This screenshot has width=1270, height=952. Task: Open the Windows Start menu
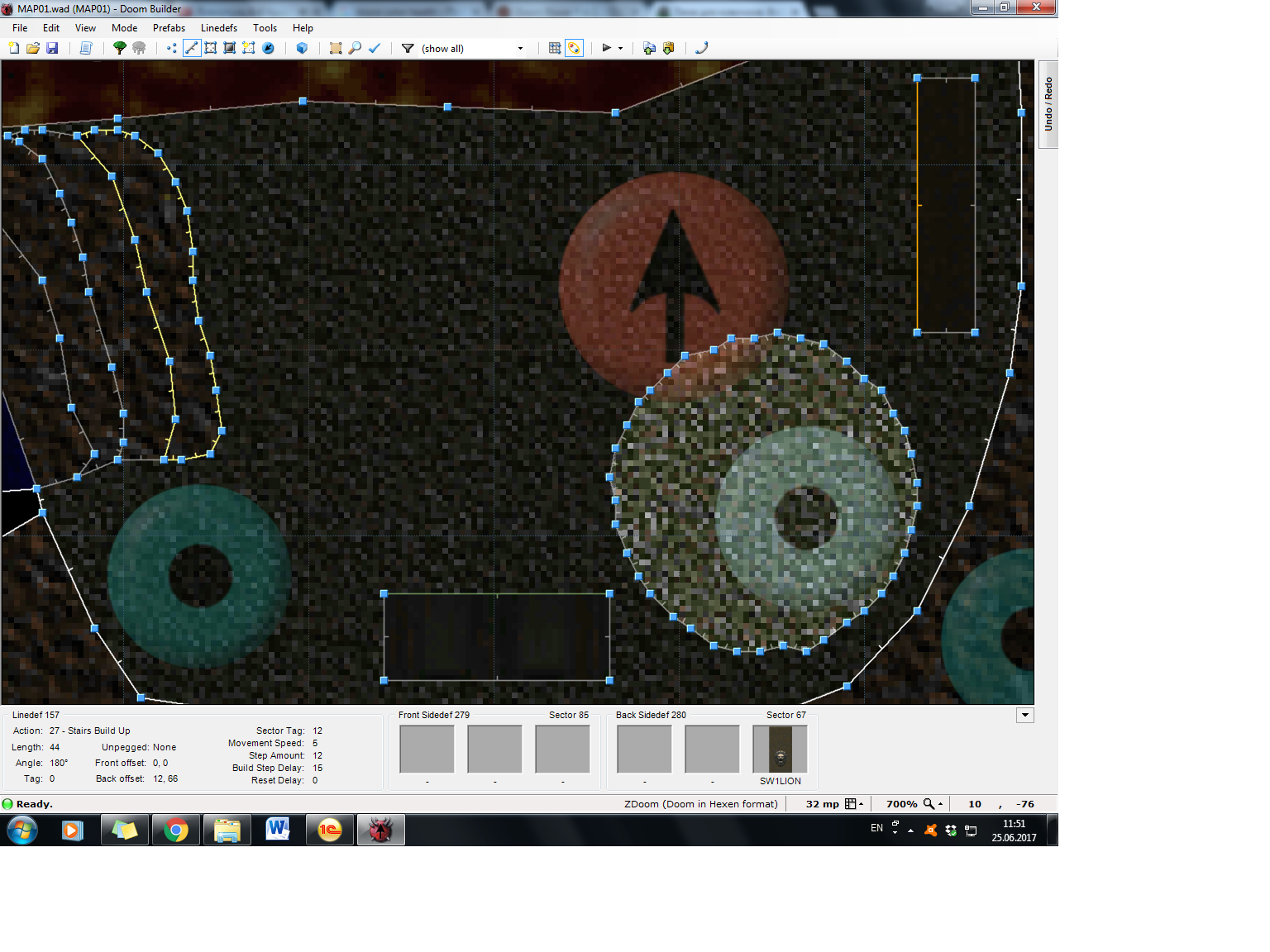[x=22, y=830]
